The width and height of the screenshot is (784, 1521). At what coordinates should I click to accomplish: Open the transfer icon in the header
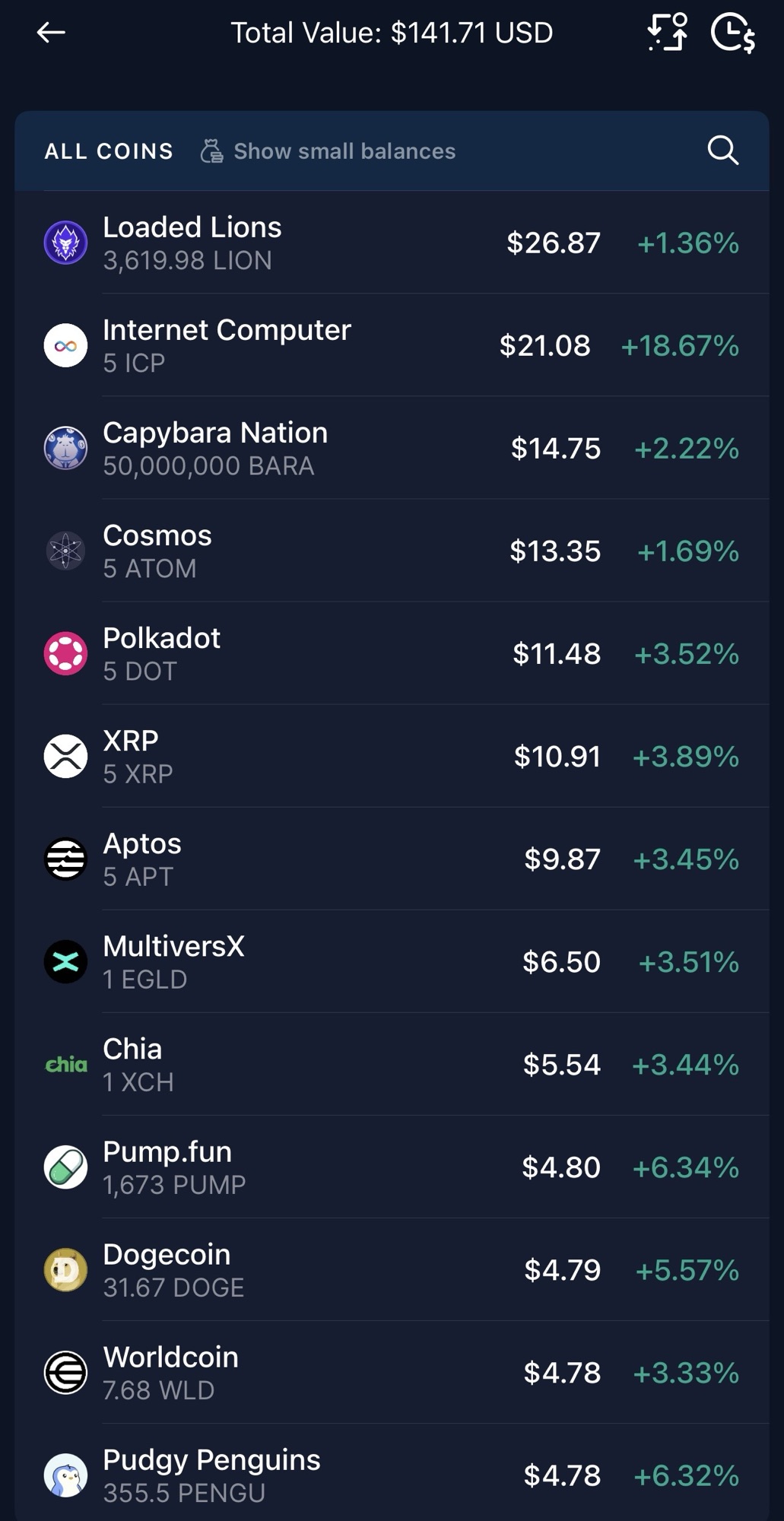(667, 33)
